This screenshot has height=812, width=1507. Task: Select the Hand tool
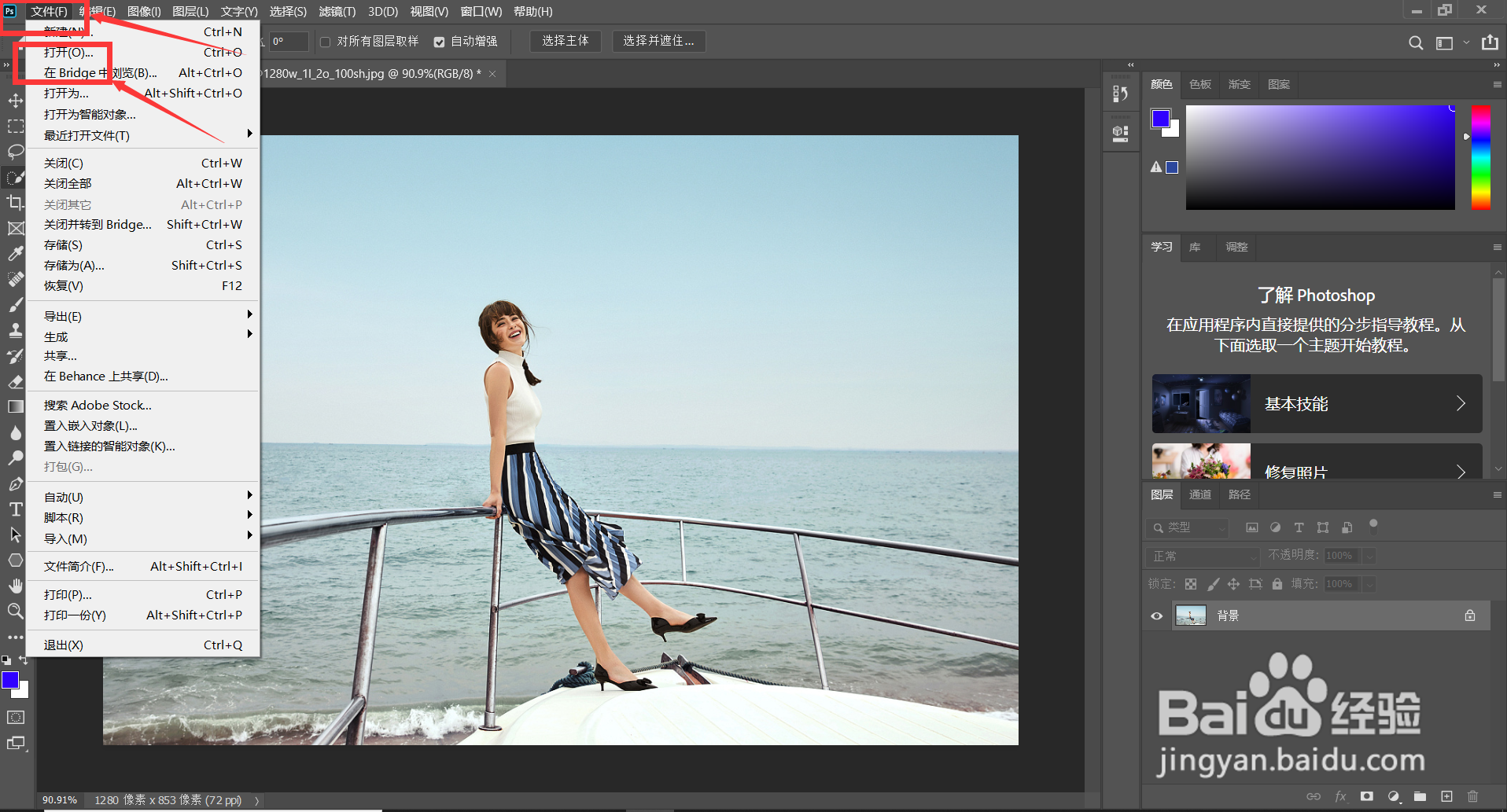[x=16, y=586]
